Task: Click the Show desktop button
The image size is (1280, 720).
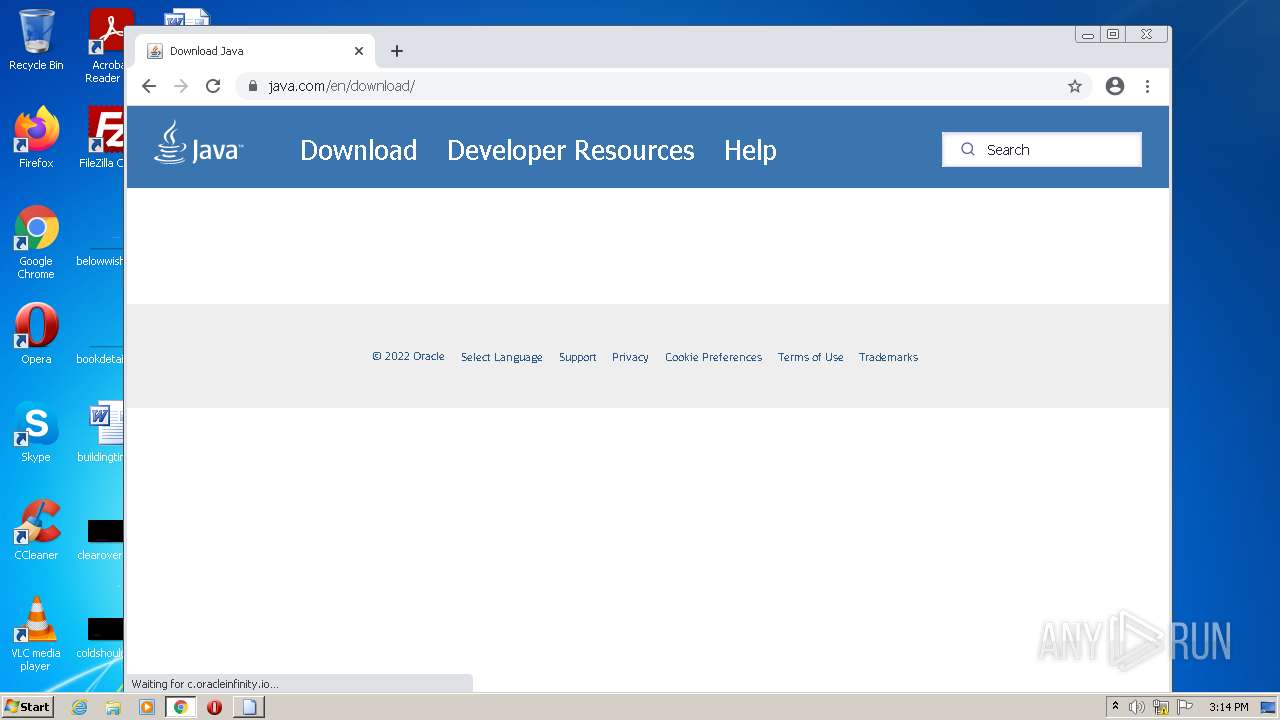Action: [x=1269, y=707]
